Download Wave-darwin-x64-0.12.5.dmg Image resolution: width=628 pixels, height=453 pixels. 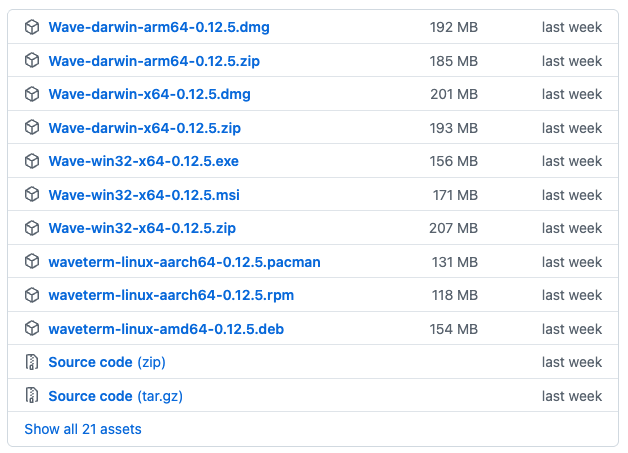(x=149, y=94)
